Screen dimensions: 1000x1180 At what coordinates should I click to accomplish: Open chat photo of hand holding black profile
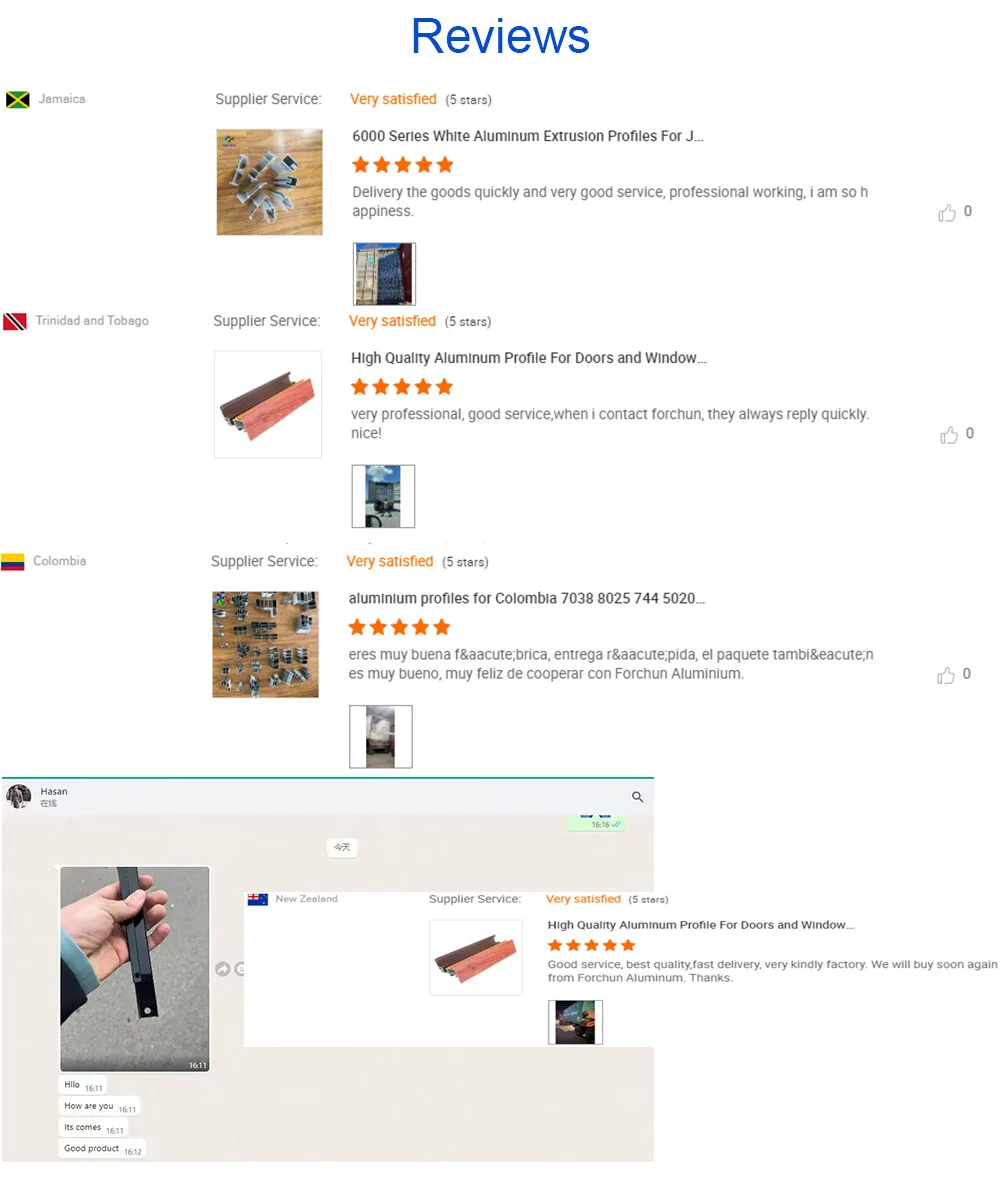pyautogui.click(x=135, y=969)
